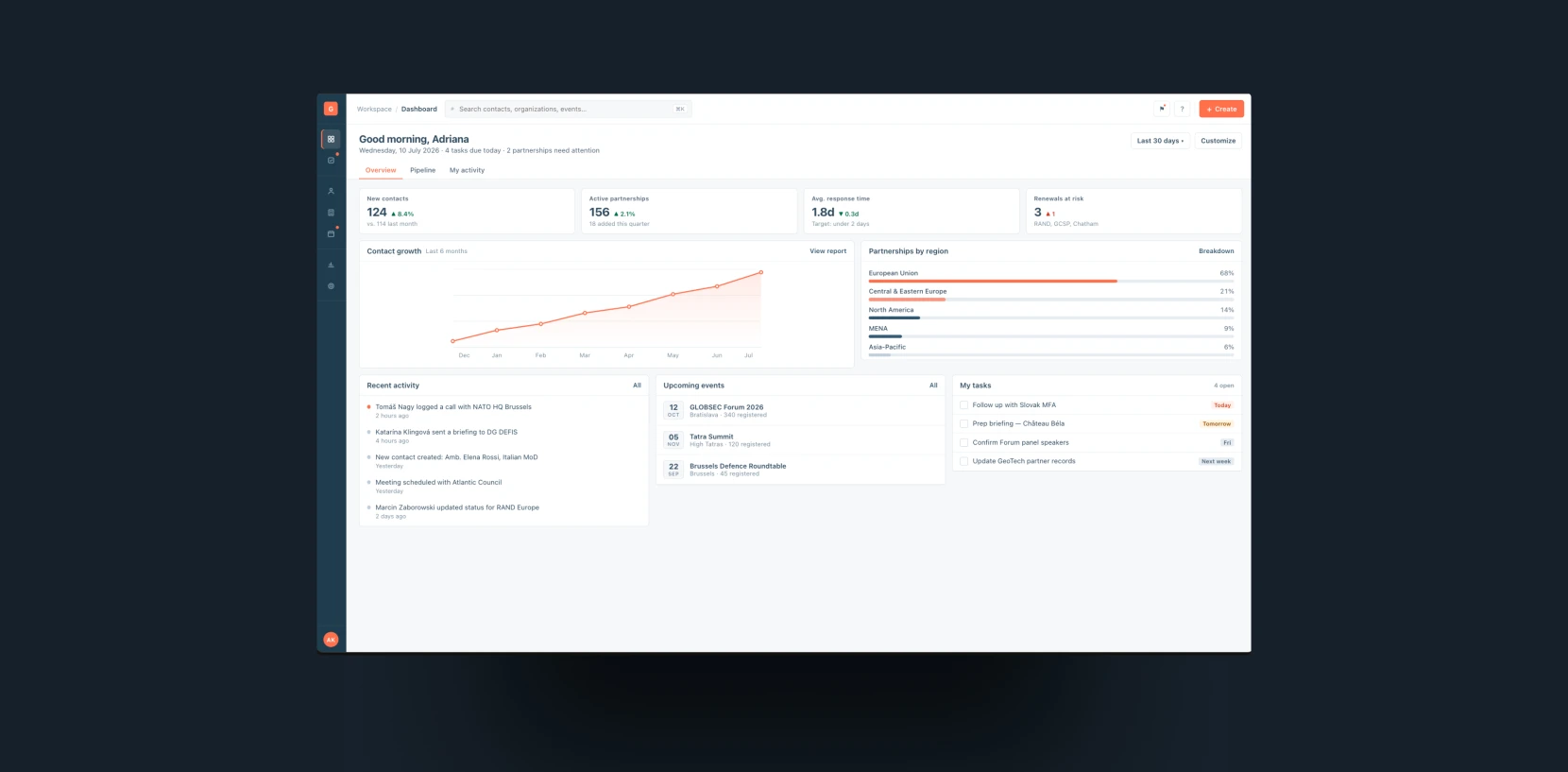Open the calendar events icon in sidebar

pos(331,233)
